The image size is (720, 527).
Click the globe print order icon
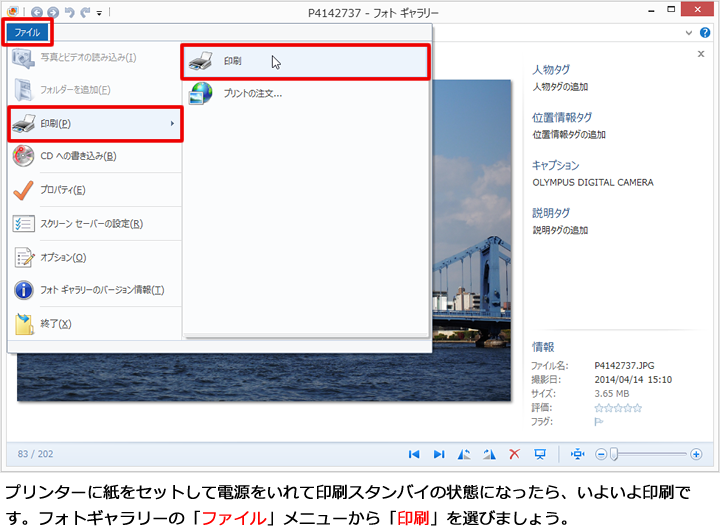201,93
